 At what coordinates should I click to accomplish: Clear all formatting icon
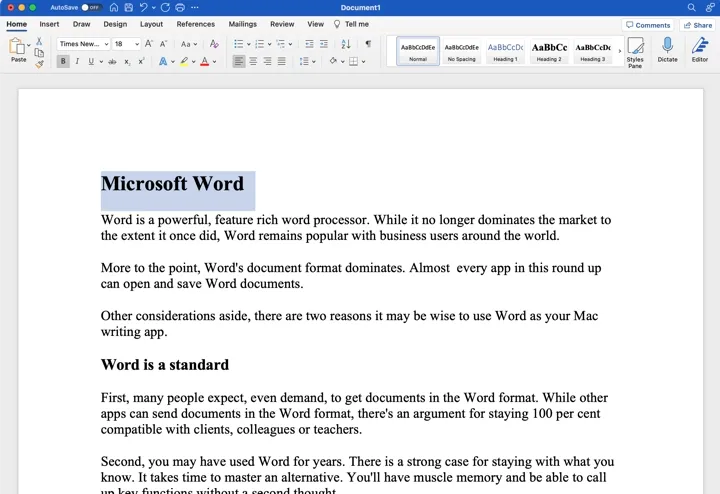tap(214, 44)
